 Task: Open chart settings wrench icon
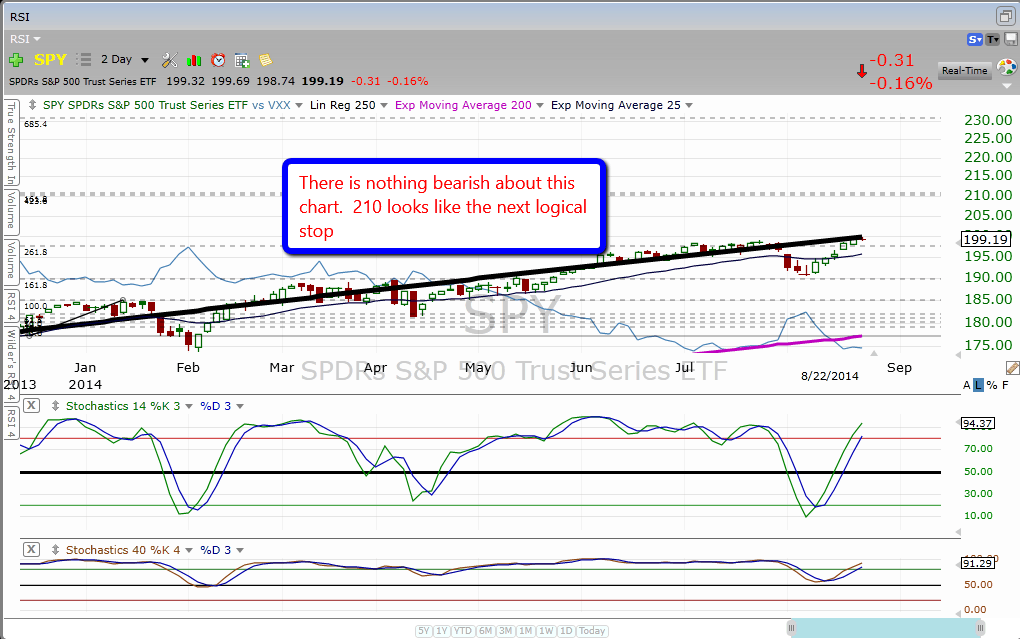pos(169,60)
